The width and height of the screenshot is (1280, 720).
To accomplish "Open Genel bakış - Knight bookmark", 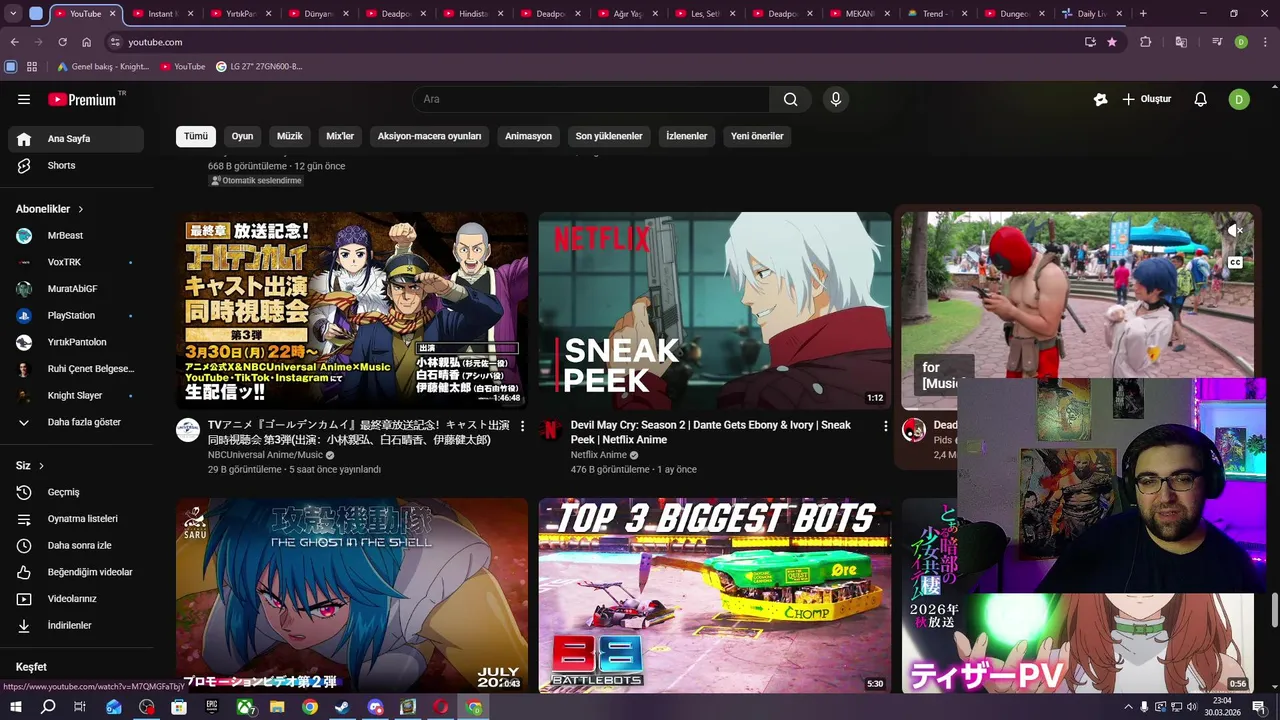I will tap(103, 67).
